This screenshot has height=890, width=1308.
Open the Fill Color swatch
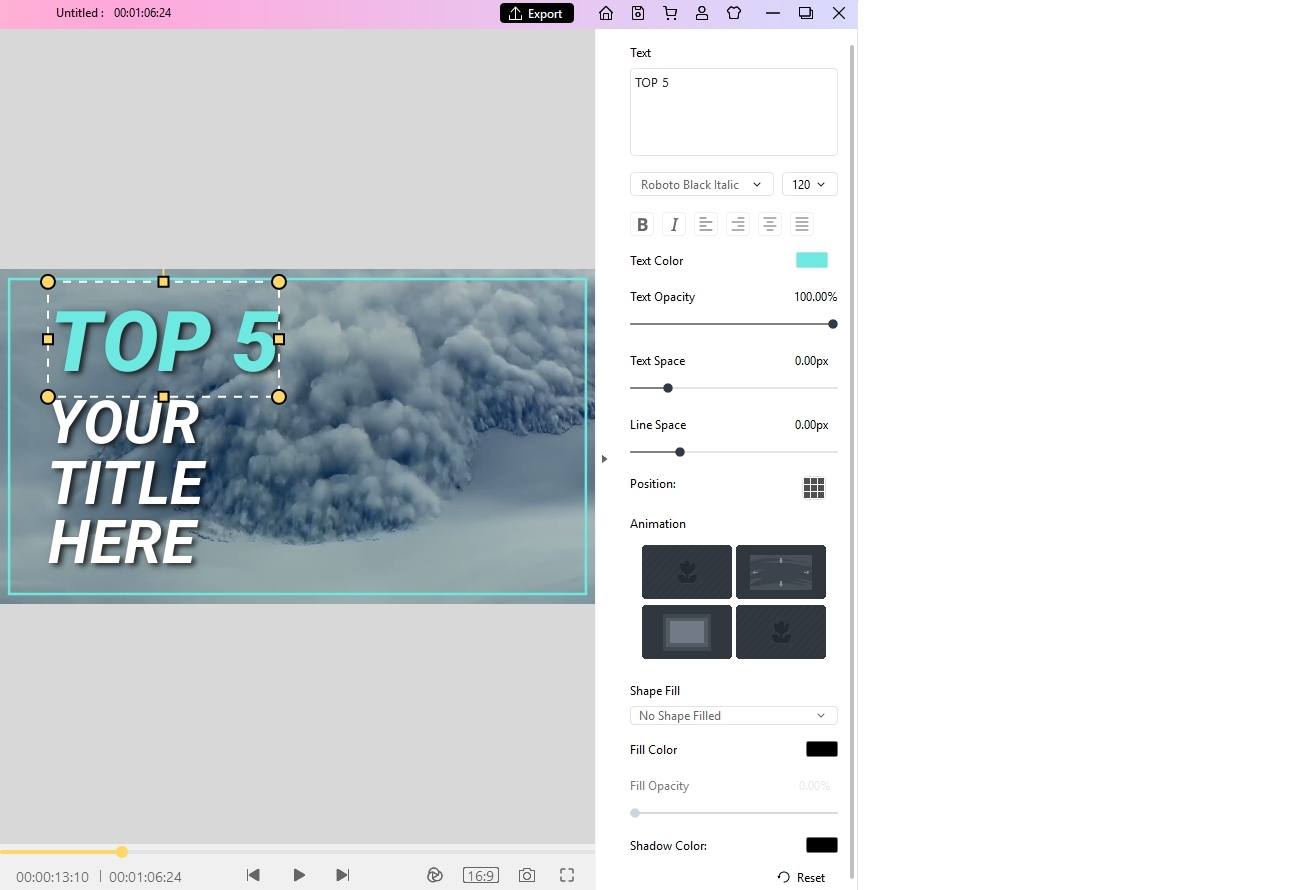coord(822,749)
